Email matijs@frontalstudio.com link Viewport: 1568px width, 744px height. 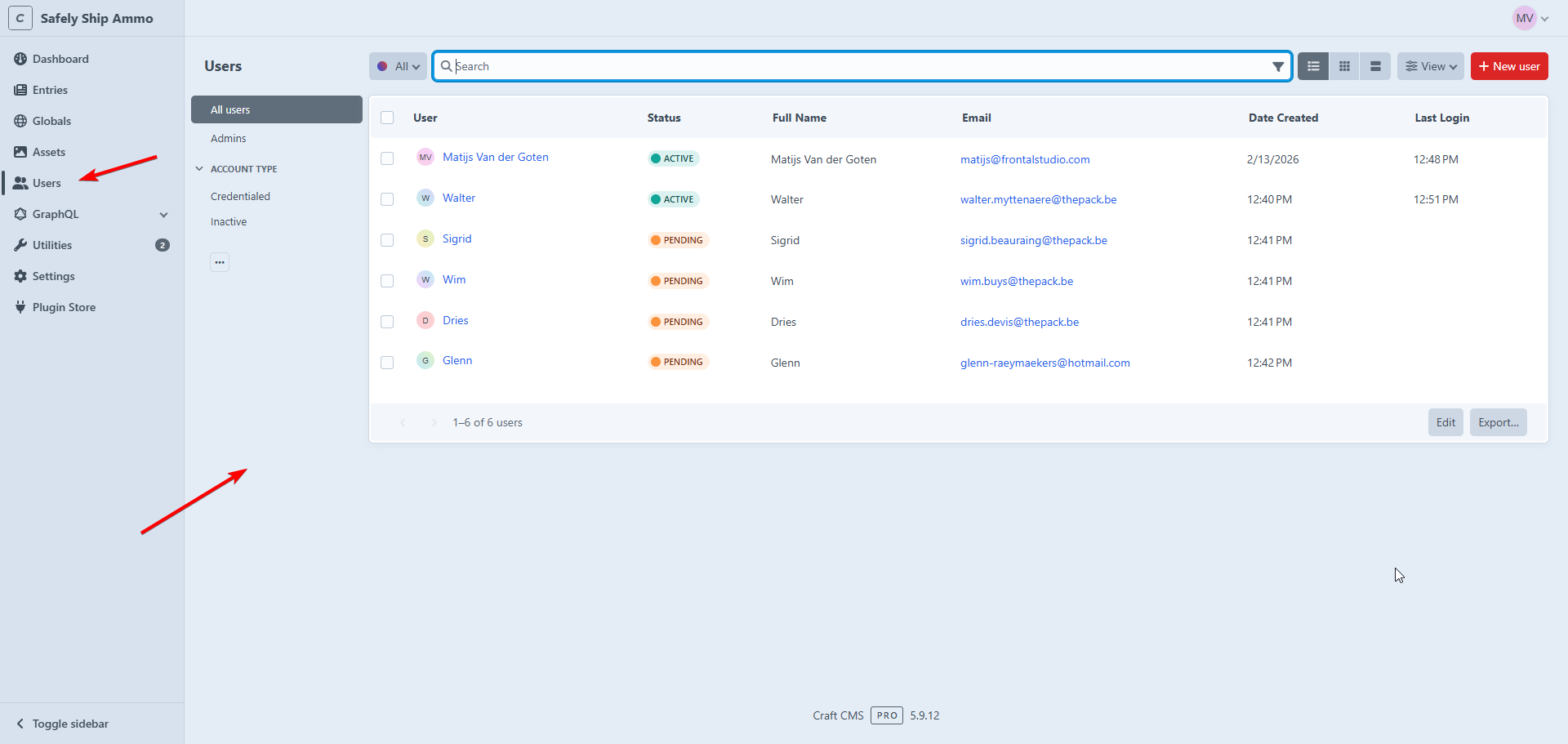point(1025,159)
